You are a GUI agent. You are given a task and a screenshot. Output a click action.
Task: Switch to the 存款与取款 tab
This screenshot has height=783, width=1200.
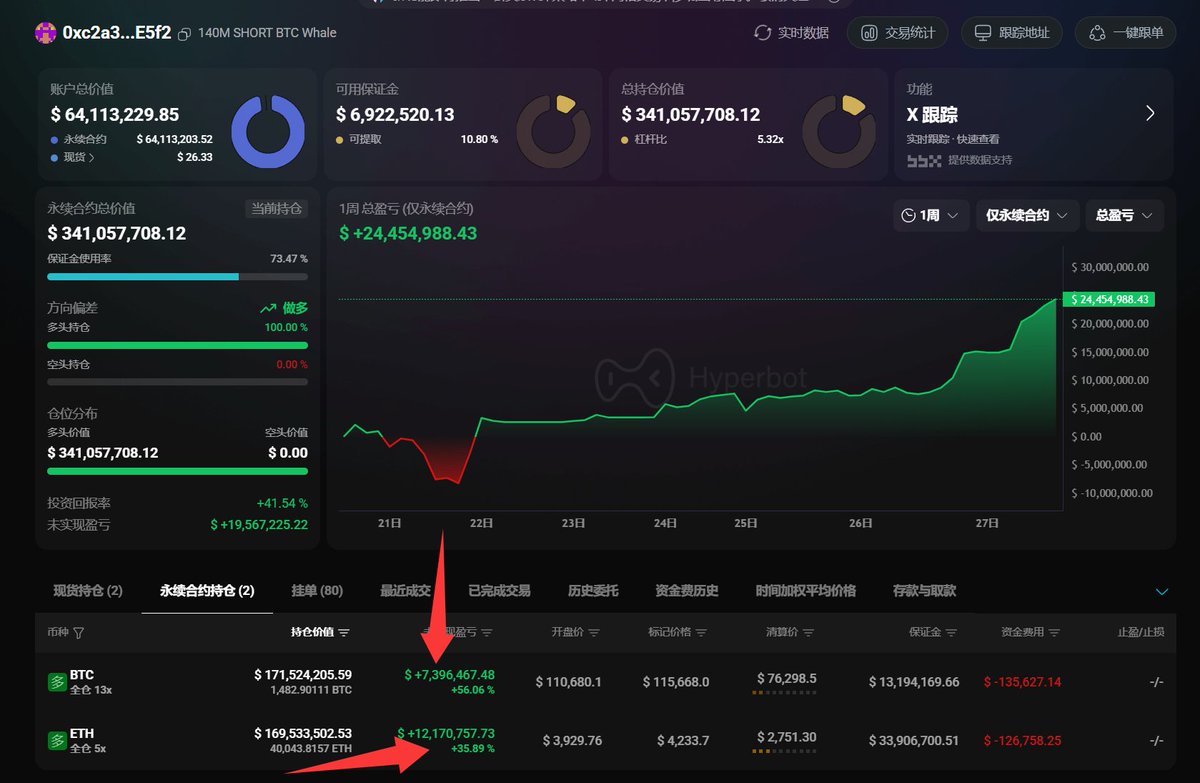[x=924, y=591]
